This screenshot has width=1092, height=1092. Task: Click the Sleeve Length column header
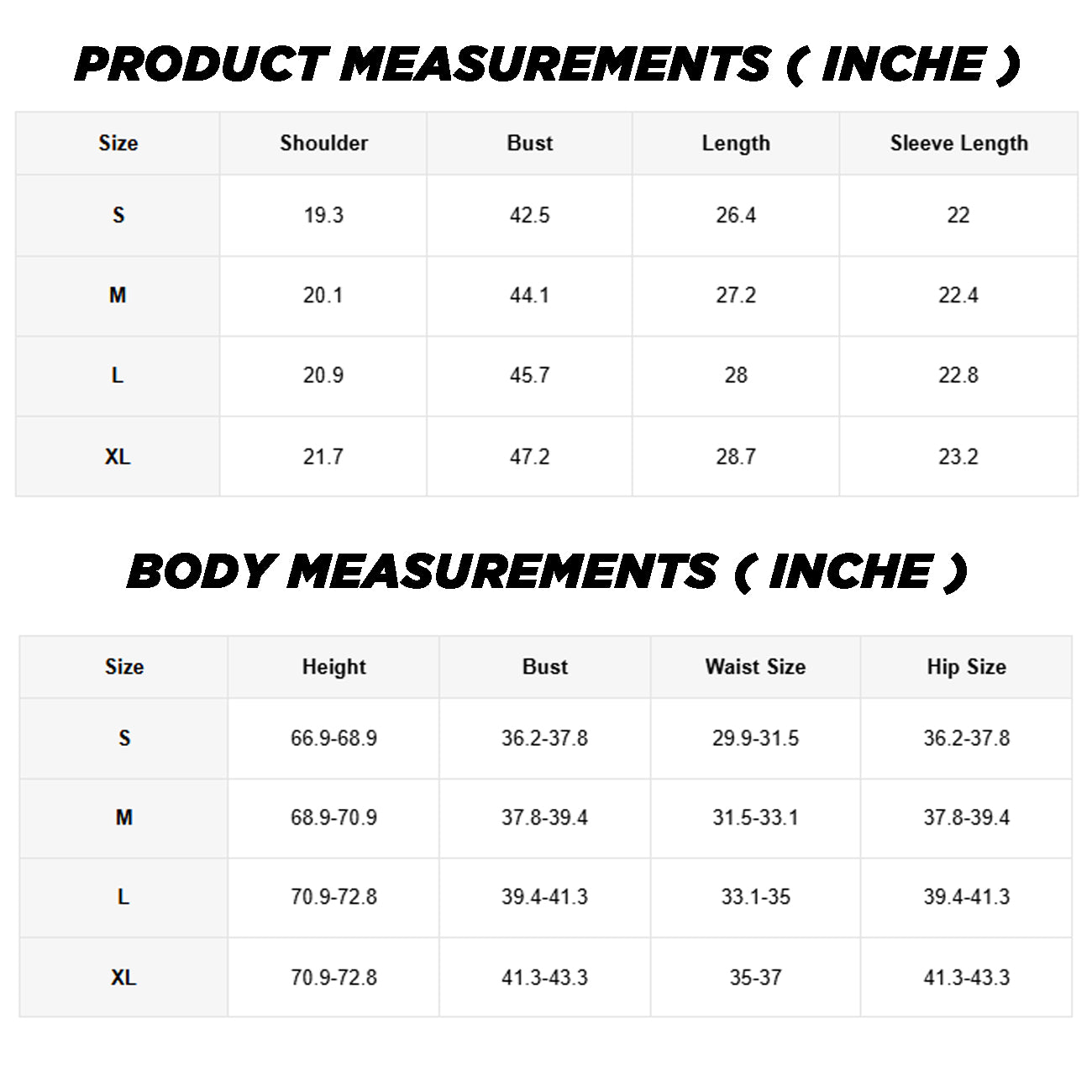click(958, 144)
